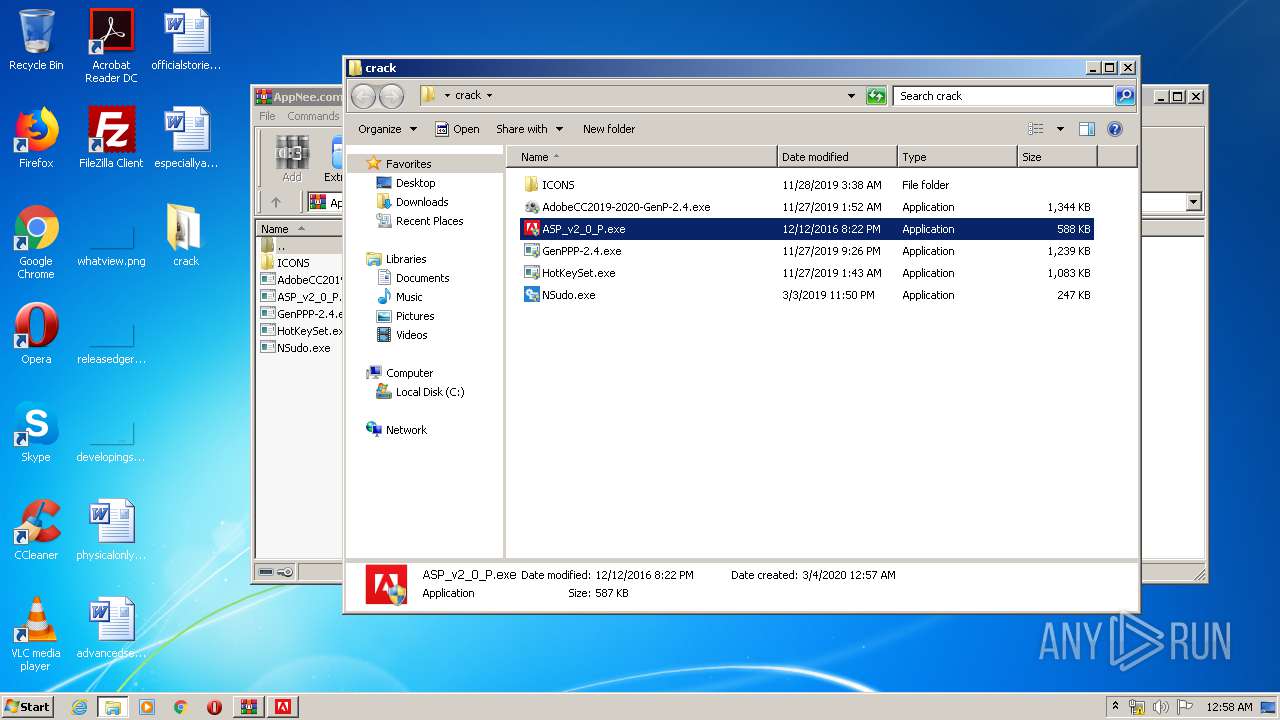
Task: Click the Add icon in WinRAR window
Action: (x=291, y=159)
